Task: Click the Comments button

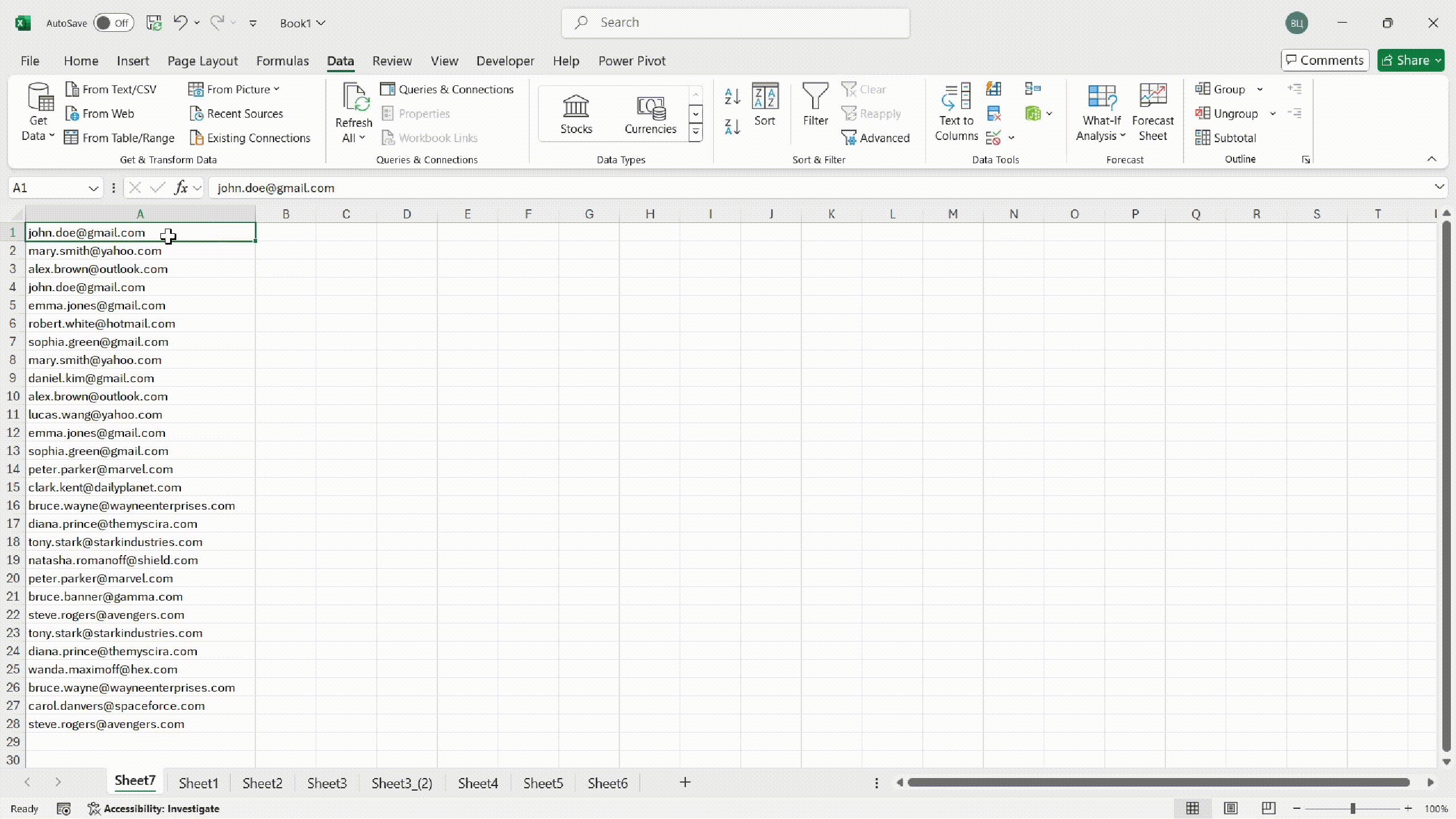Action: coord(1325,60)
